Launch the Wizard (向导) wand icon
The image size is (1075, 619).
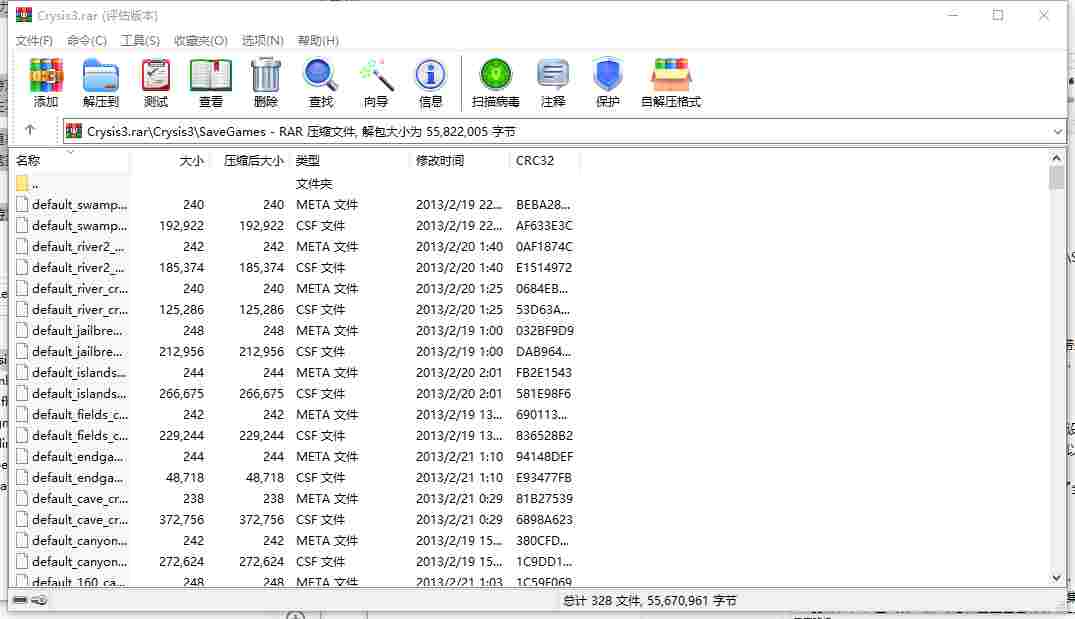point(376,82)
